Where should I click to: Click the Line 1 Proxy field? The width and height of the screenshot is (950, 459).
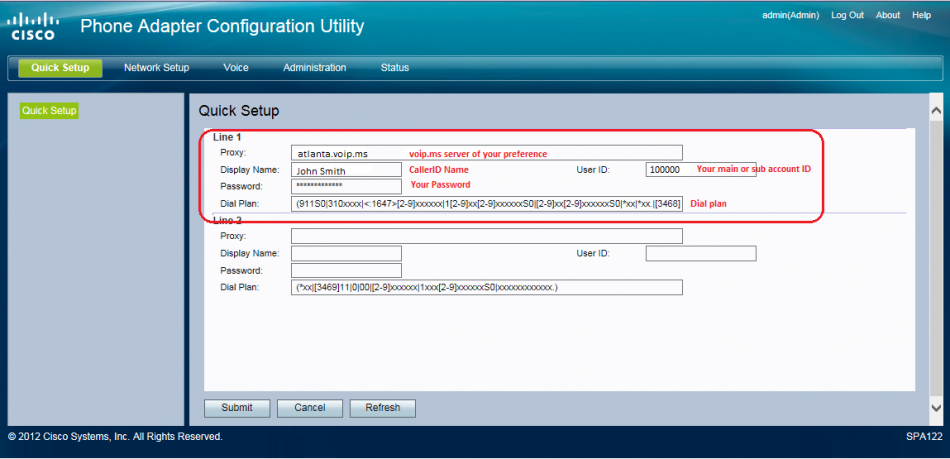487,153
